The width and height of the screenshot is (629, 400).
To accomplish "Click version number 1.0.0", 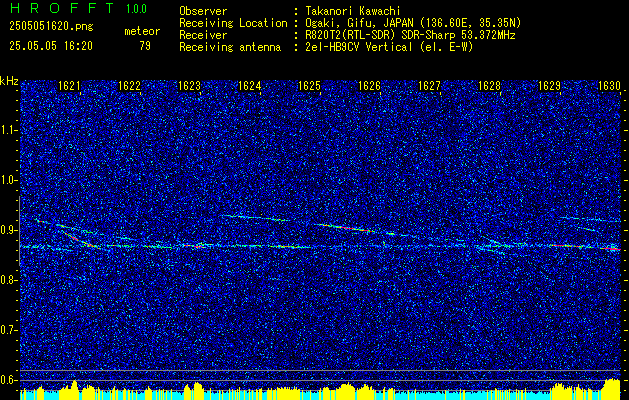I will click(136, 8).
